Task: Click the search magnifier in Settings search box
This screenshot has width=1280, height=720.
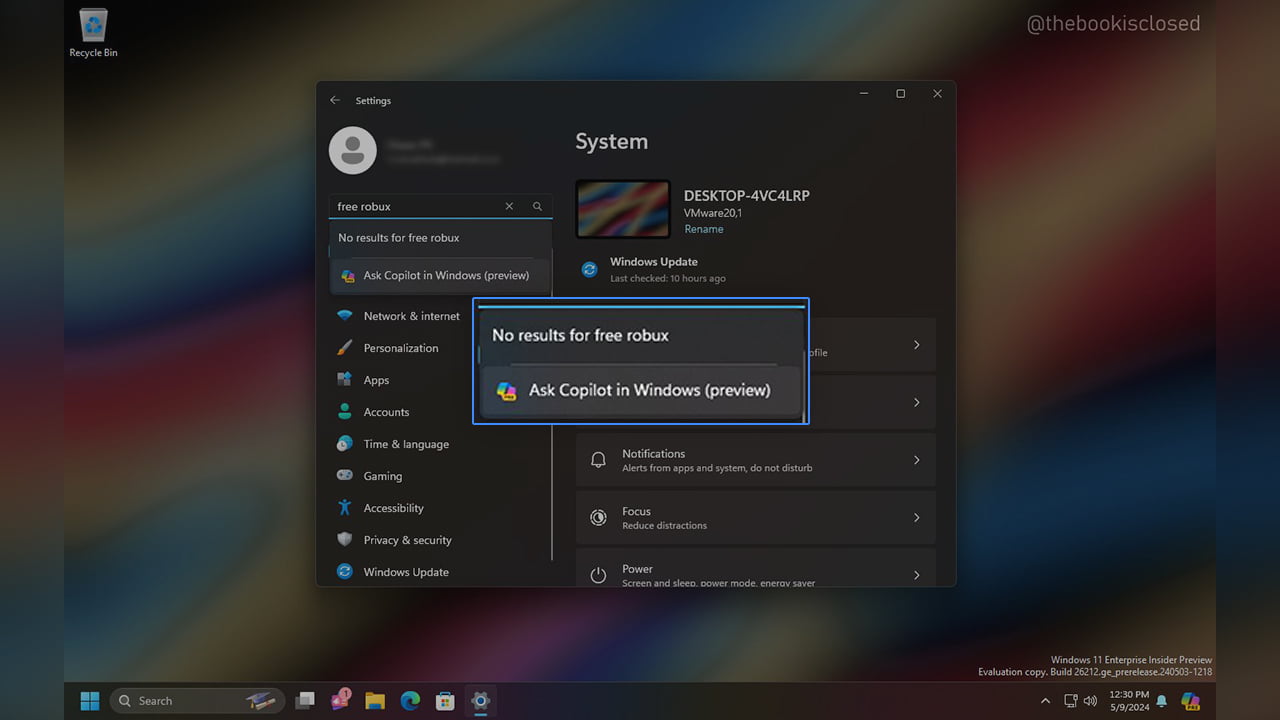Action: pyautogui.click(x=537, y=206)
